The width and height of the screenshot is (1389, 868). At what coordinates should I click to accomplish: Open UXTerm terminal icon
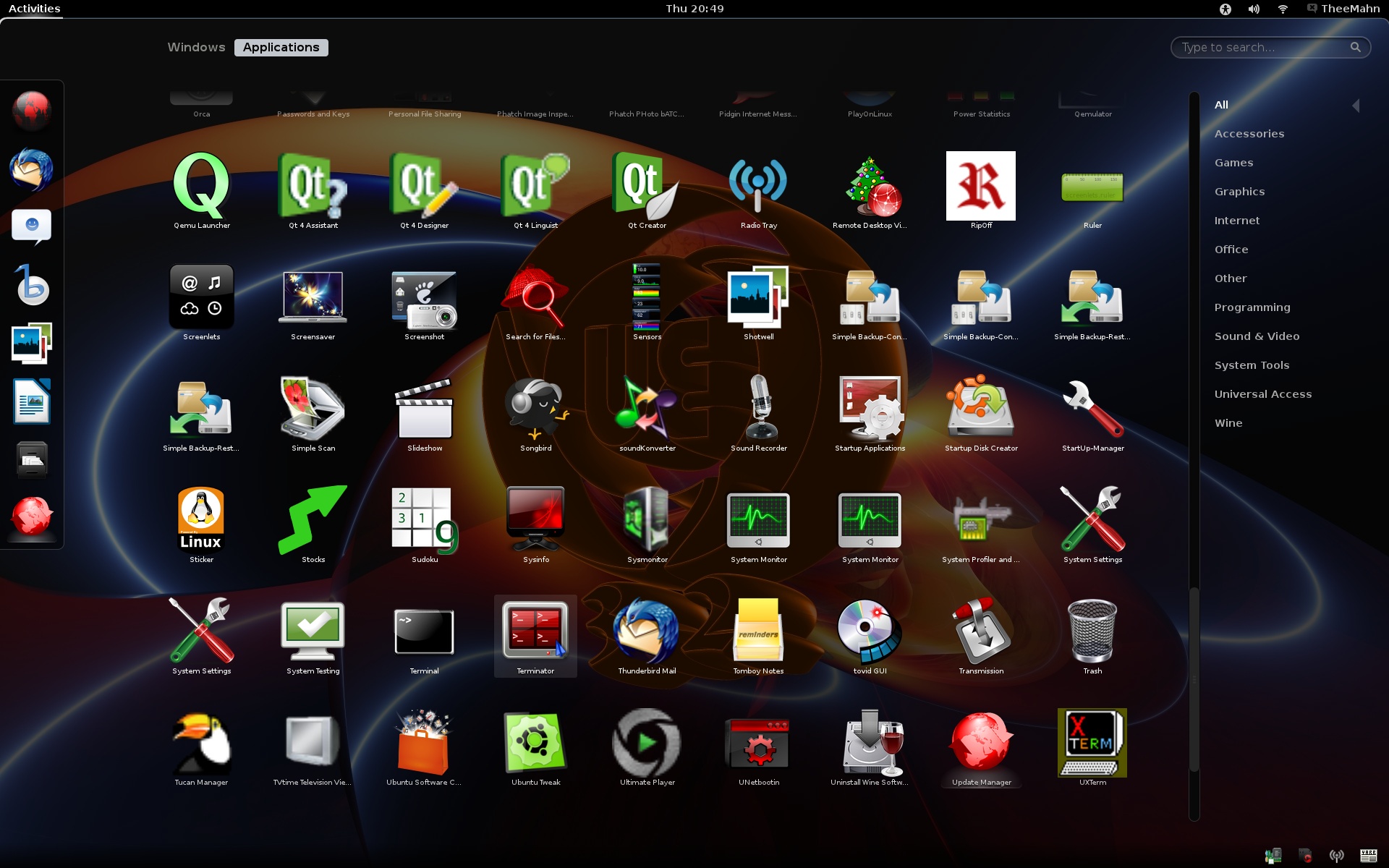click(x=1092, y=743)
